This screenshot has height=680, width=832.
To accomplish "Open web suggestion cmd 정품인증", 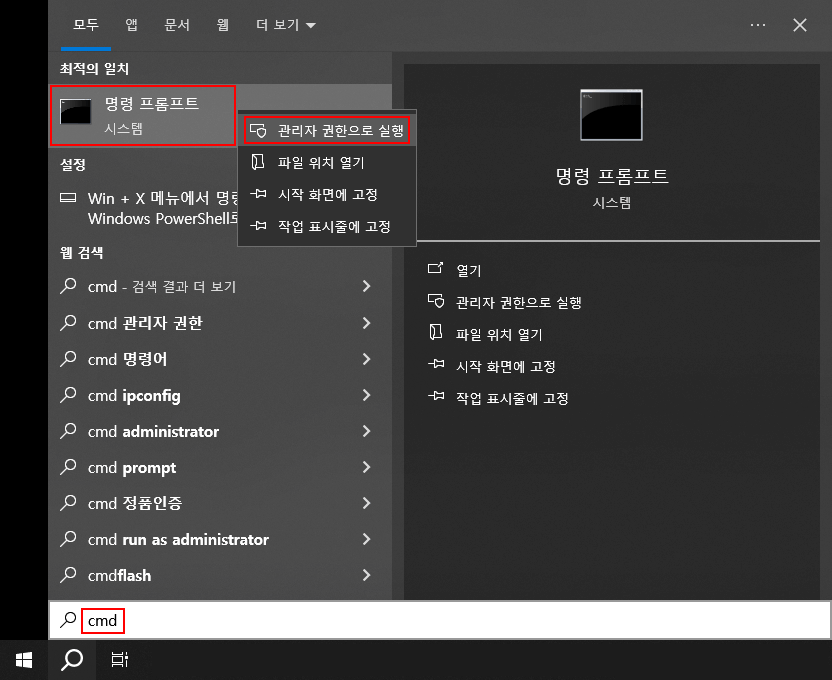I will coord(220,503).
